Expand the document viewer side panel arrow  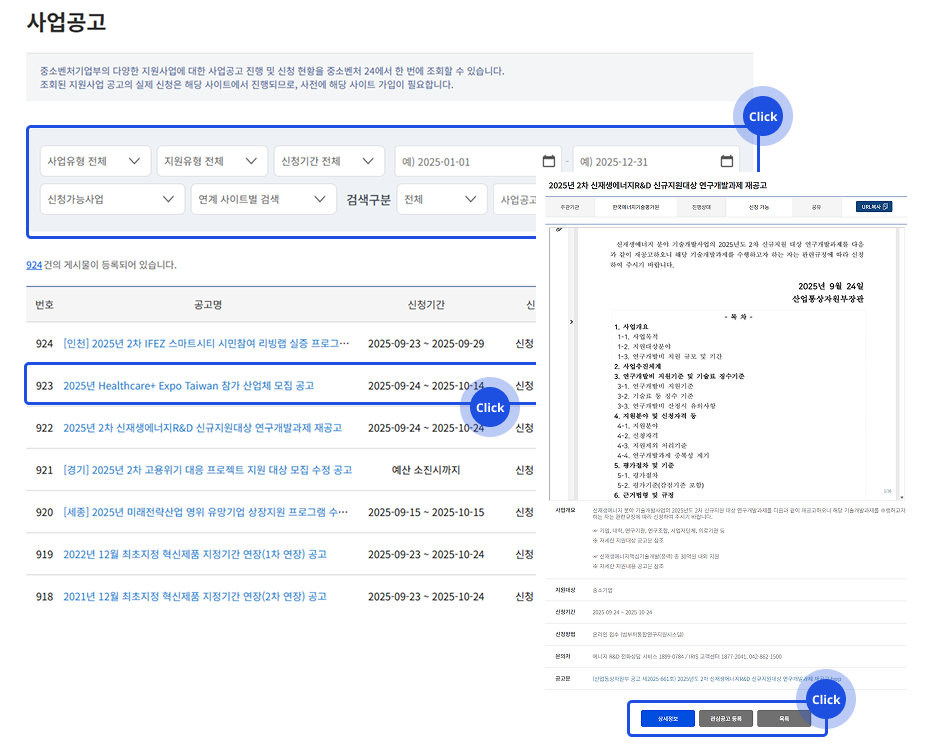pyautogui.click(x=571, y=322)
